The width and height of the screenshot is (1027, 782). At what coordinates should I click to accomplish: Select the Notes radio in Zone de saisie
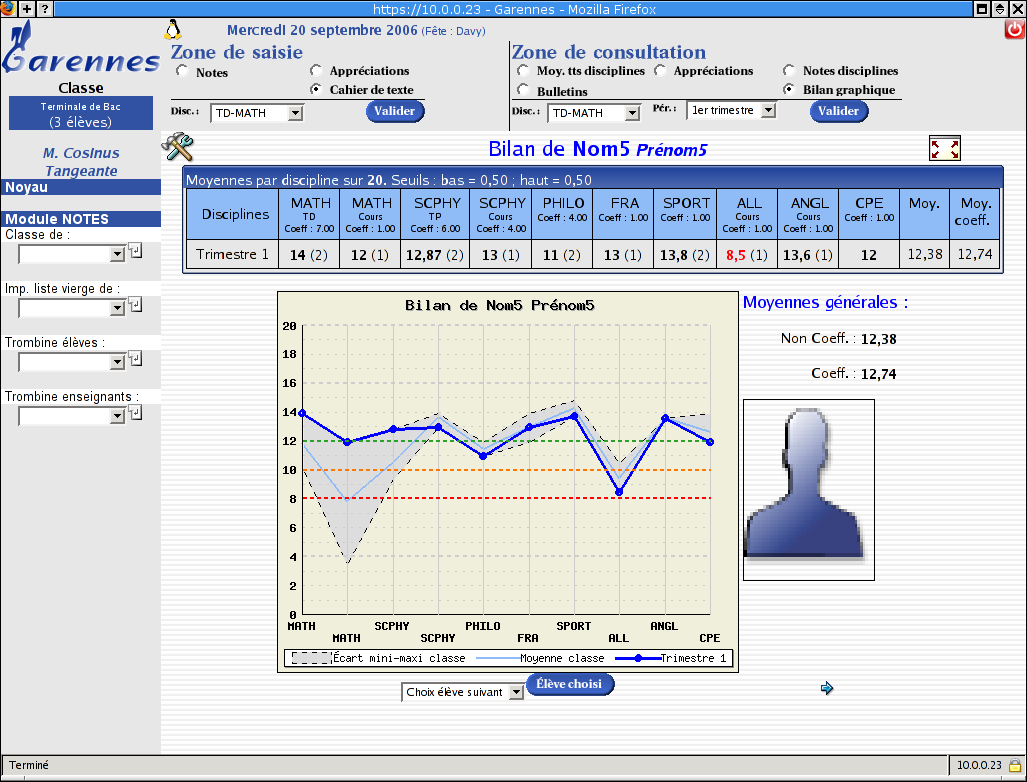(x=182, y=72)
